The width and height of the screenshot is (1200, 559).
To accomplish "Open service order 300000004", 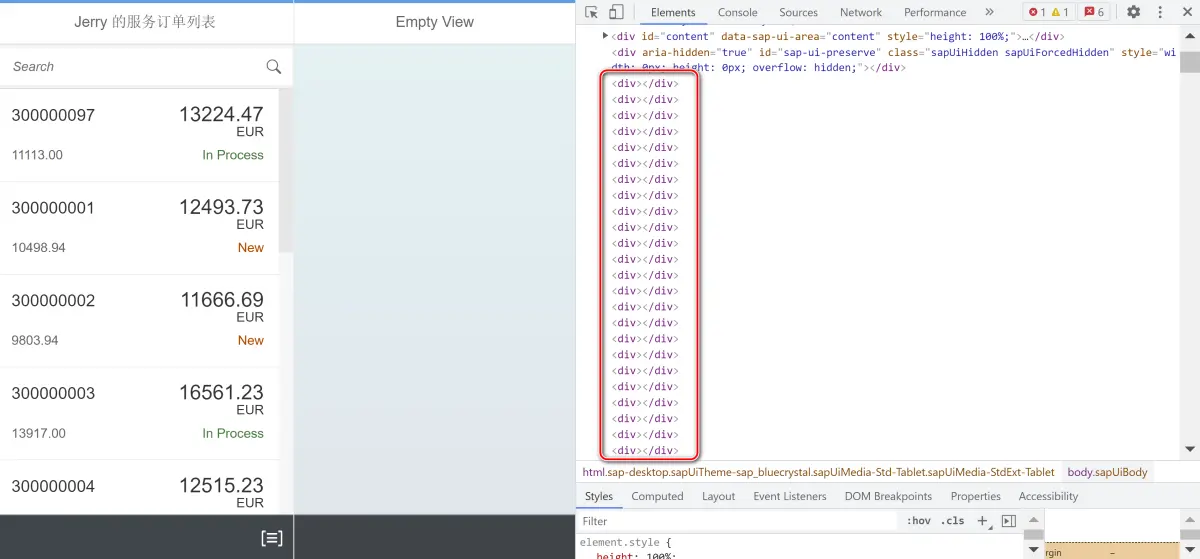I will (x=138, y=488).
